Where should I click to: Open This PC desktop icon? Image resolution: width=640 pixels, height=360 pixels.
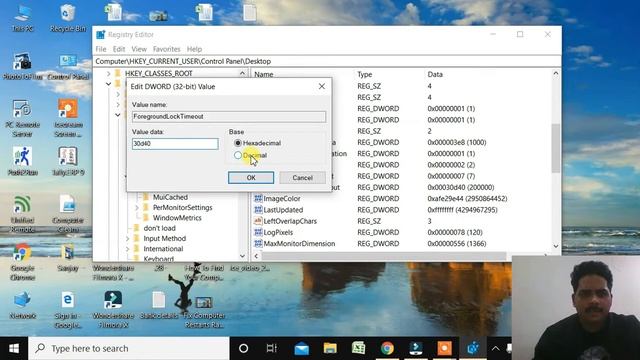23,18
